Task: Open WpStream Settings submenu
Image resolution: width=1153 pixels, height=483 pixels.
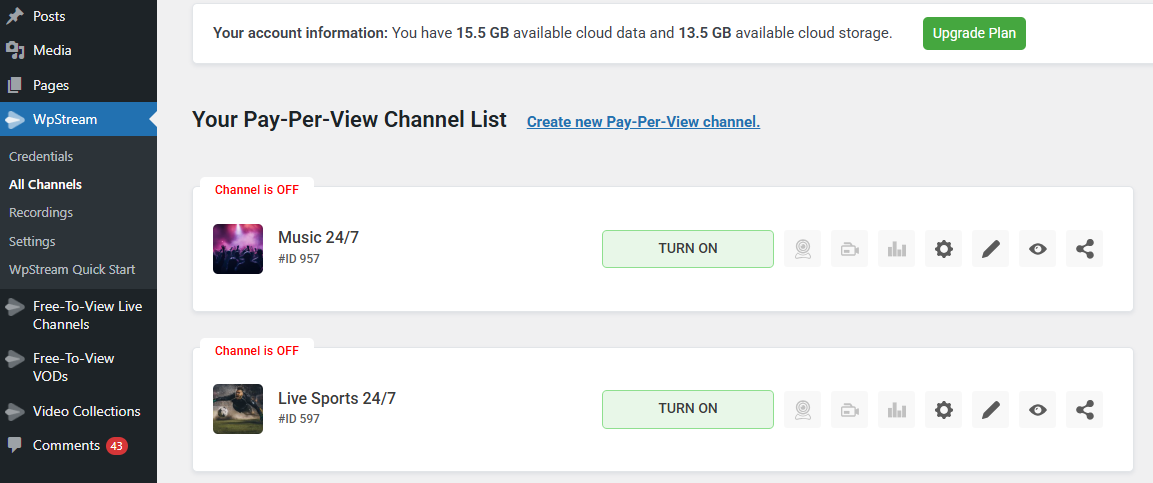Action: (x=32, y=241)
